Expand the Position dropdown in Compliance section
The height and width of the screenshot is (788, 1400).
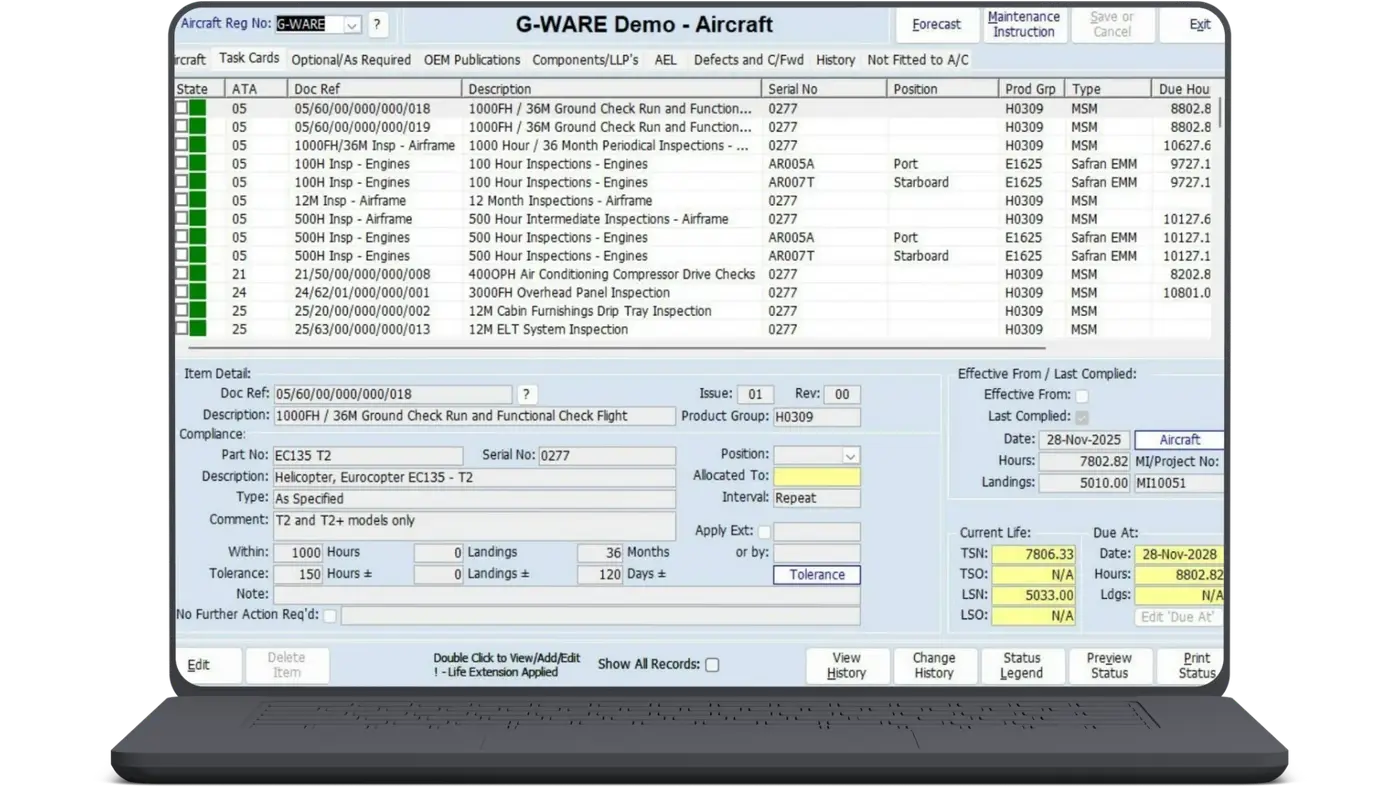(850, 456)
